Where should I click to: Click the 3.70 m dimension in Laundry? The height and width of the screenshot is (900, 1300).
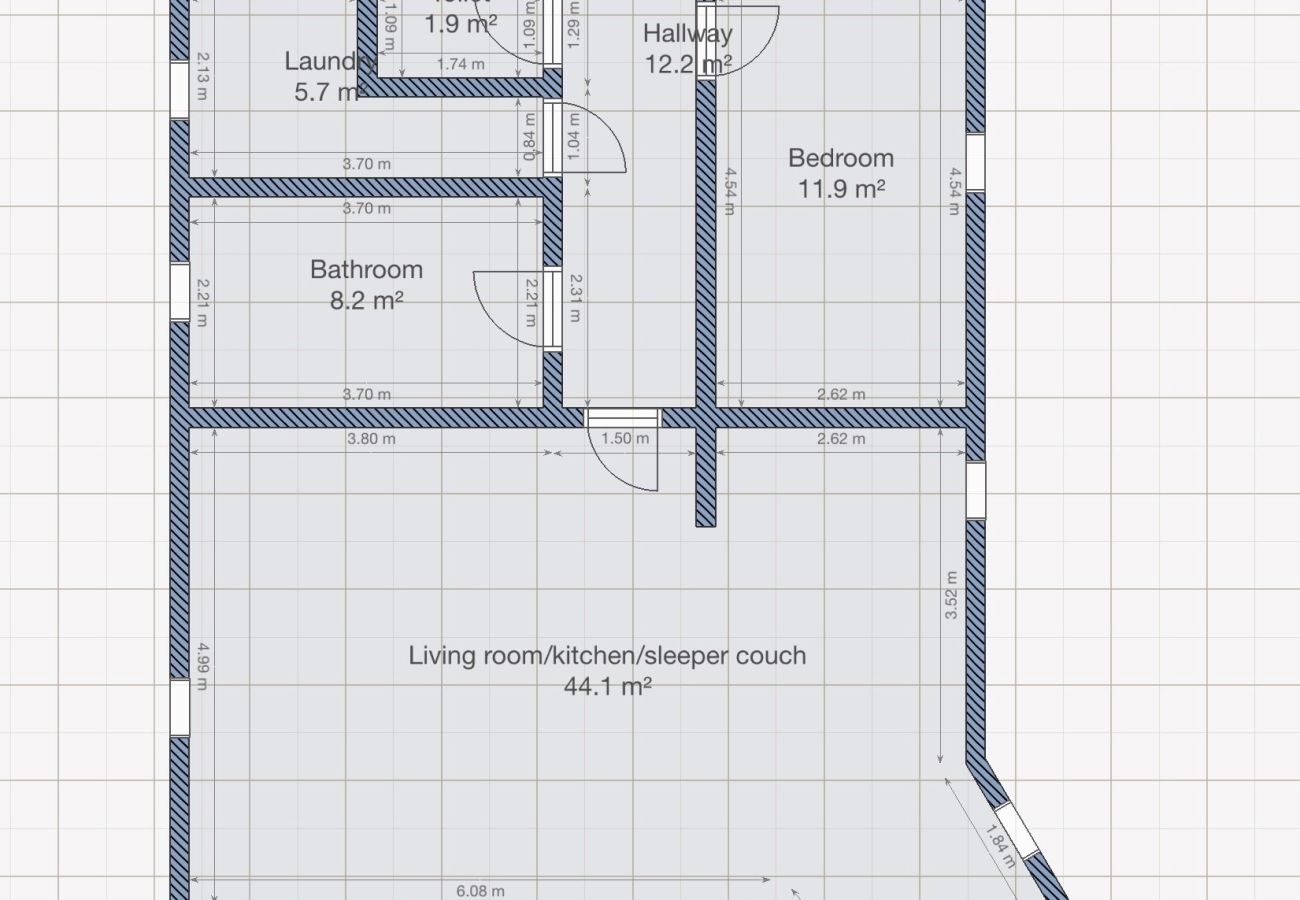(x=366, y=164)
